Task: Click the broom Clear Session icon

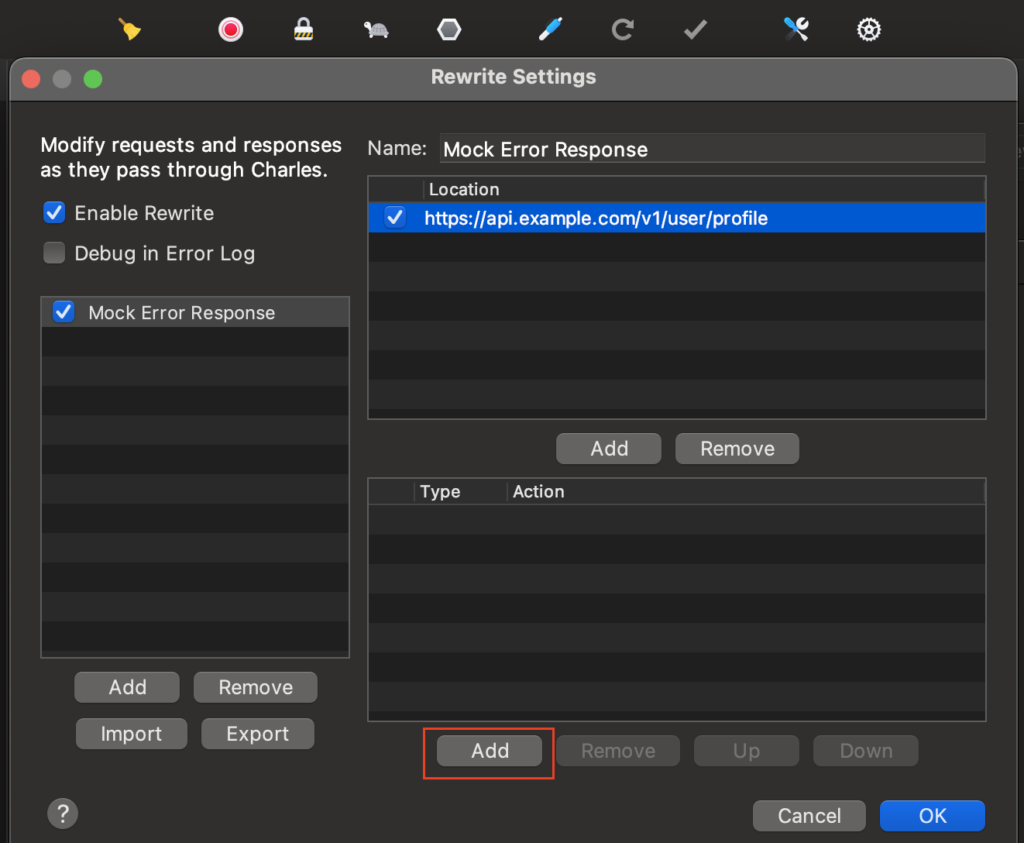Action: 130,30
